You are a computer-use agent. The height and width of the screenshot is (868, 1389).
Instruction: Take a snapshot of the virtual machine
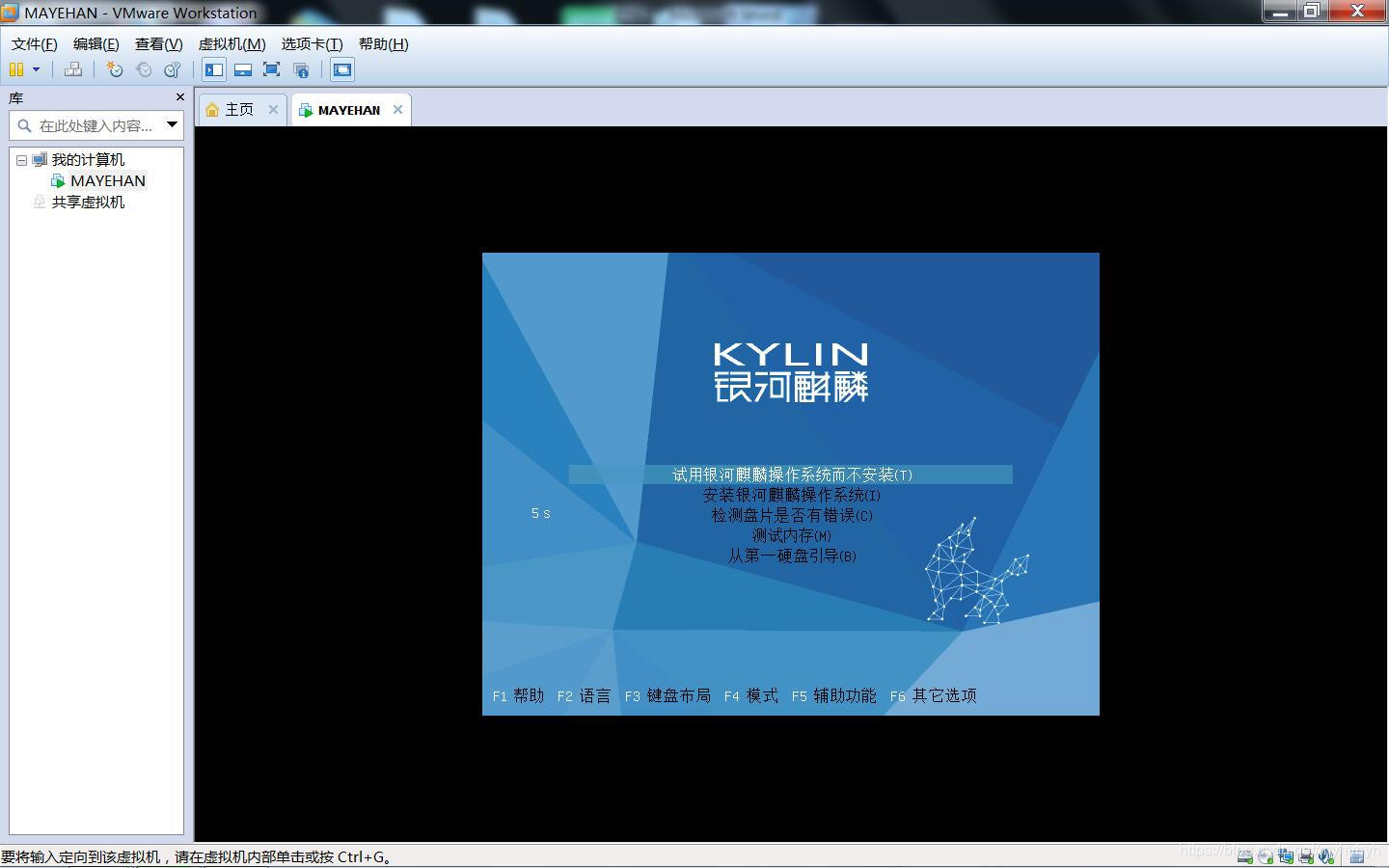[115, 69]
